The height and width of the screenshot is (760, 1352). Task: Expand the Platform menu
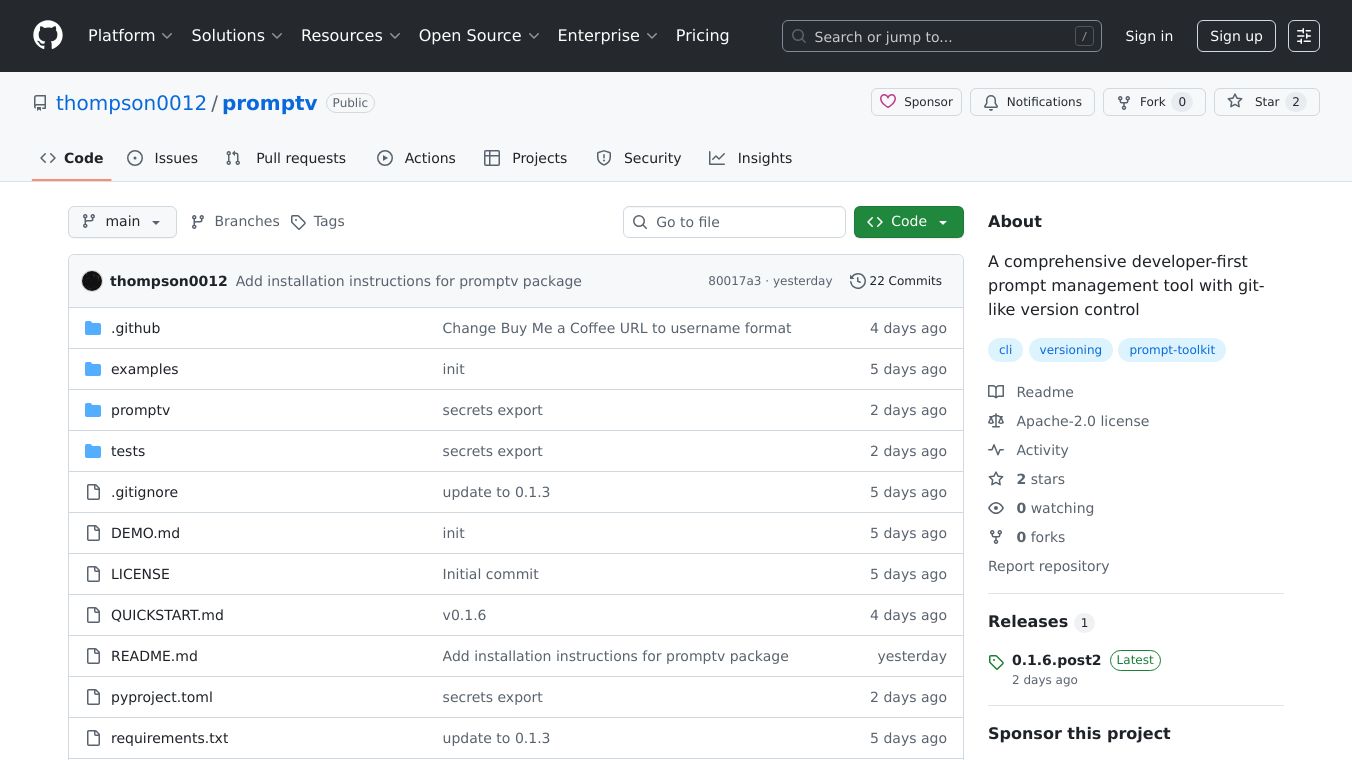pos(130,36)
